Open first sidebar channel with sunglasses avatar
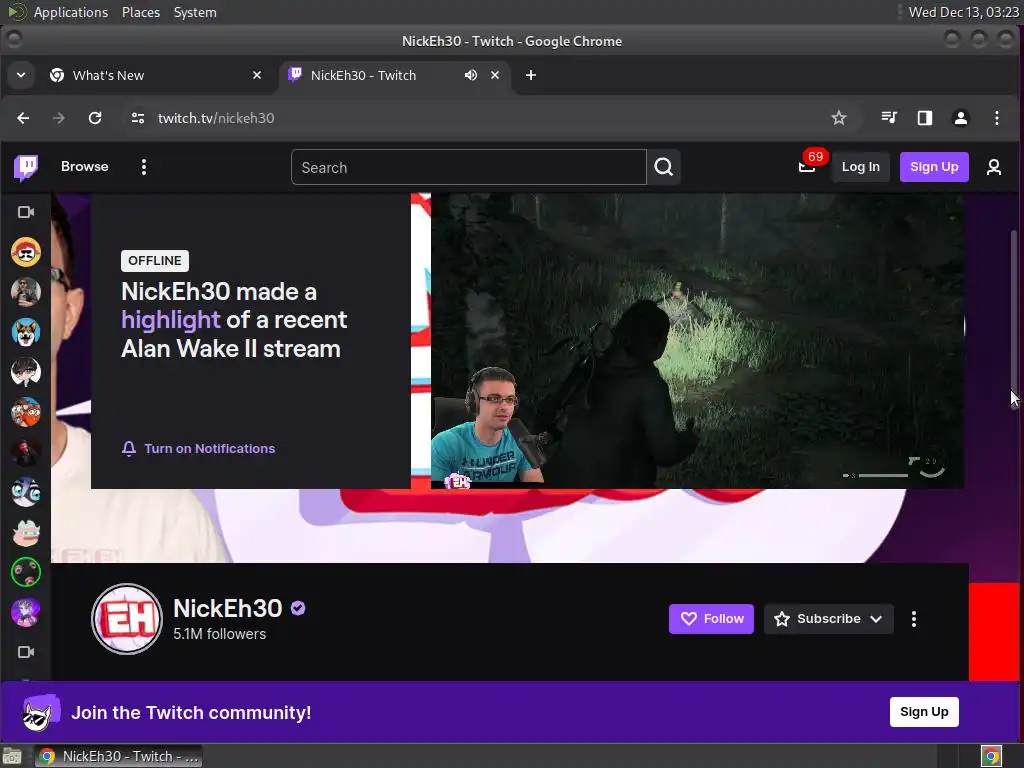1024x768 pixels. click(x=26, y=252)
